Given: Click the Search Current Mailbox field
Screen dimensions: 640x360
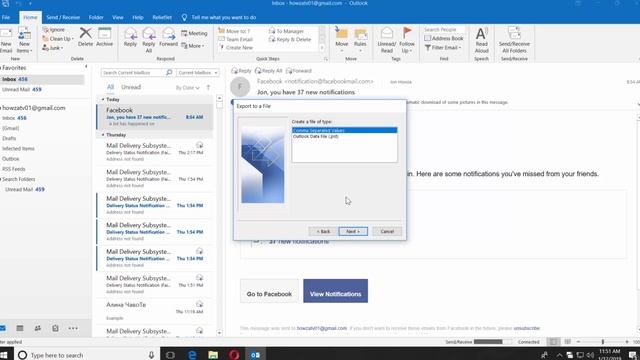Looking at the screenshot, I should click(x=133, y=73).
